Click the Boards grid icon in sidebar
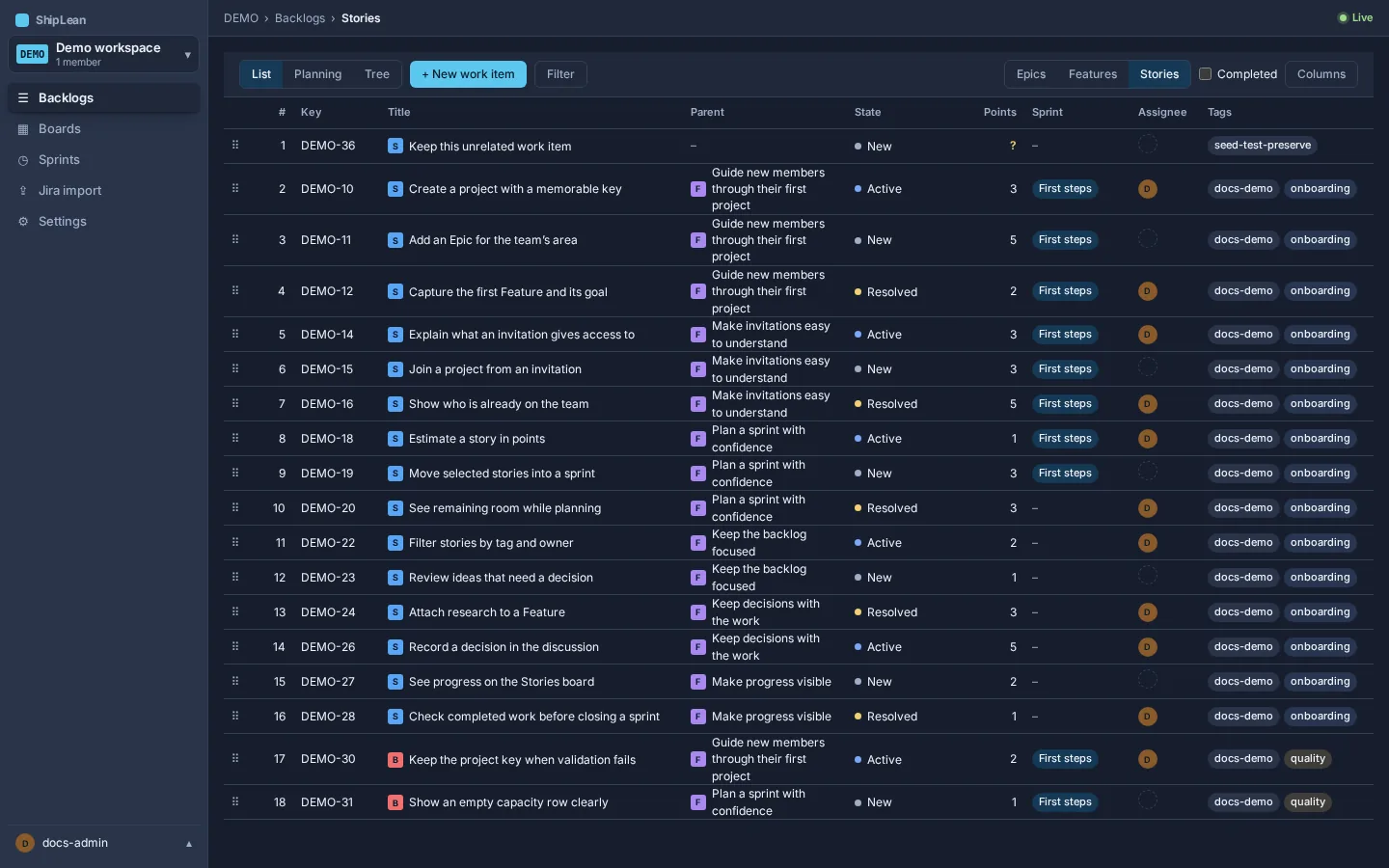This screenshot has height=868, width=1389. 23,129
